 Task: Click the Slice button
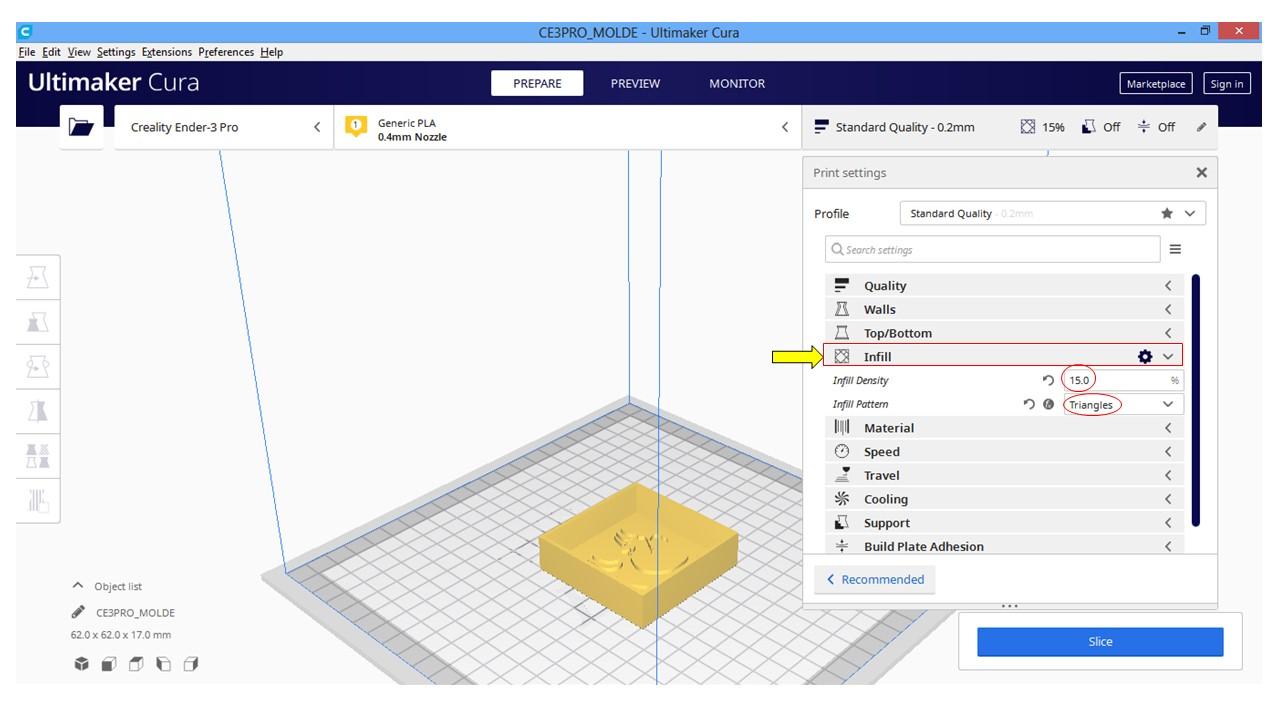tap(1100, 642)
